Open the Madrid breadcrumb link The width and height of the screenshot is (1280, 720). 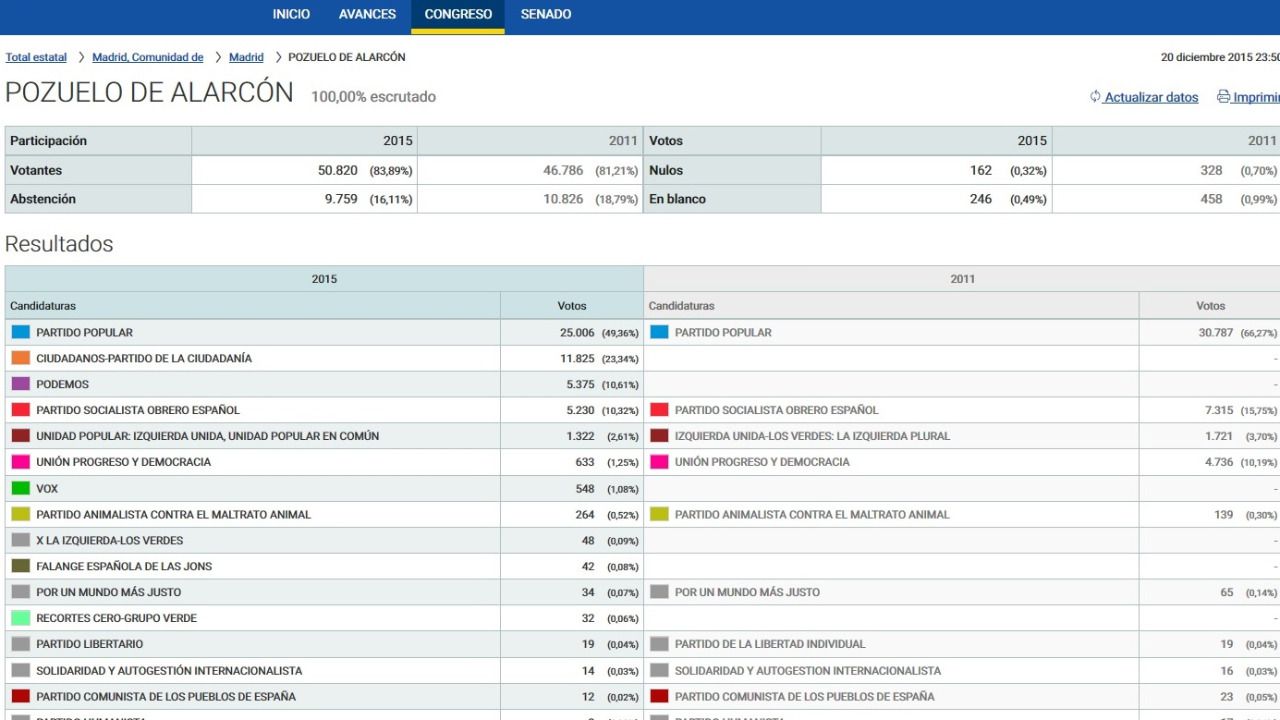tap(246, 57)
